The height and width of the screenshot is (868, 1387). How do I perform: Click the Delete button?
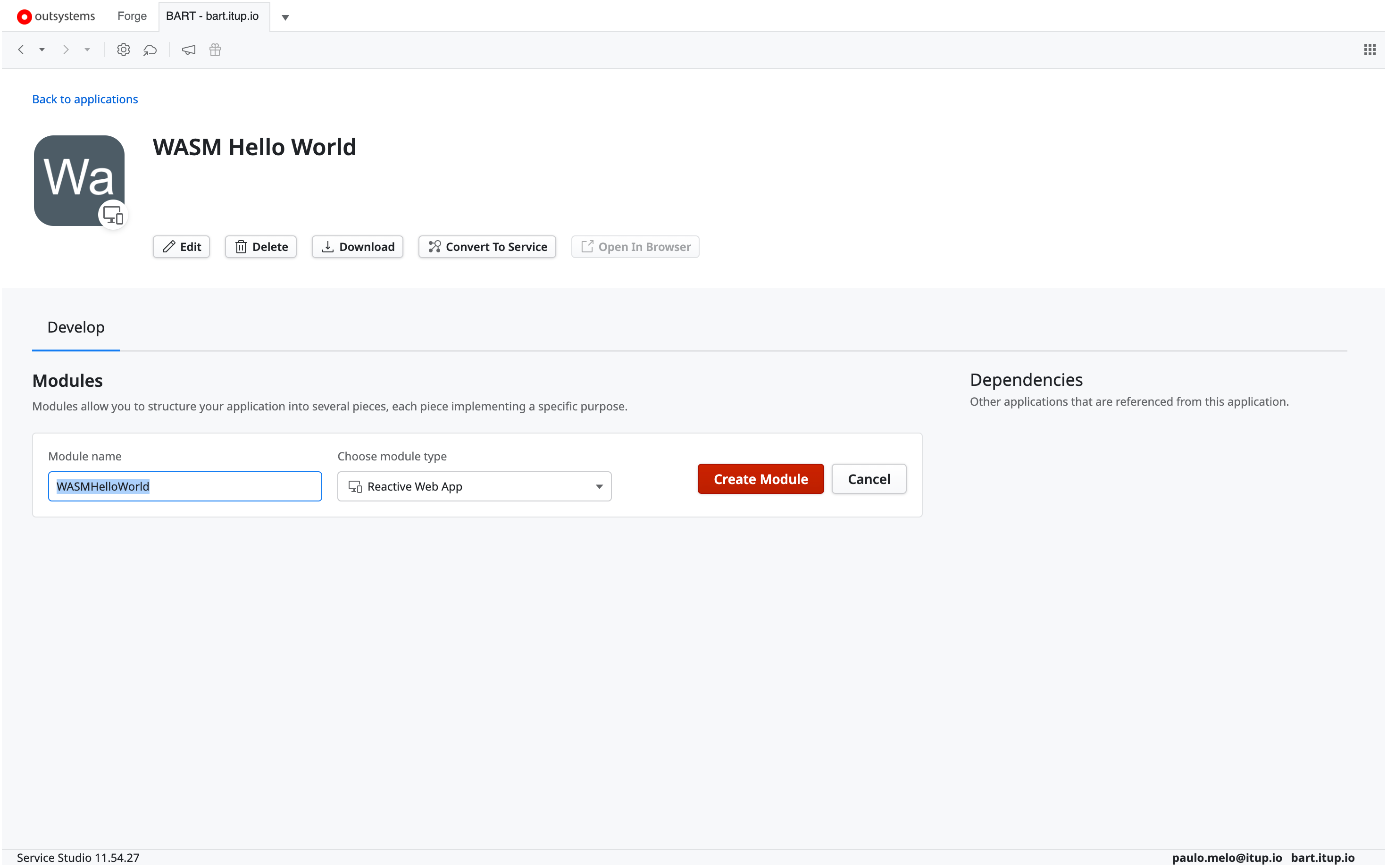click(260, 247)
